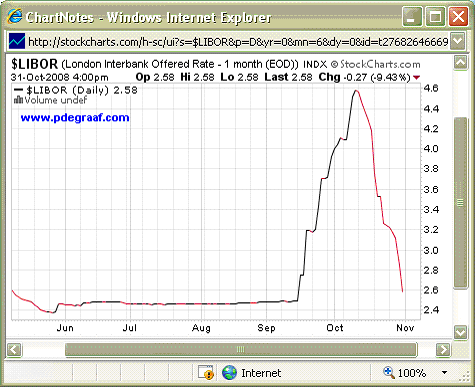The height and width of the screenshot is (389, 475).
Task: Click the 'Oct' x-axis label
Action: point(335,328)
